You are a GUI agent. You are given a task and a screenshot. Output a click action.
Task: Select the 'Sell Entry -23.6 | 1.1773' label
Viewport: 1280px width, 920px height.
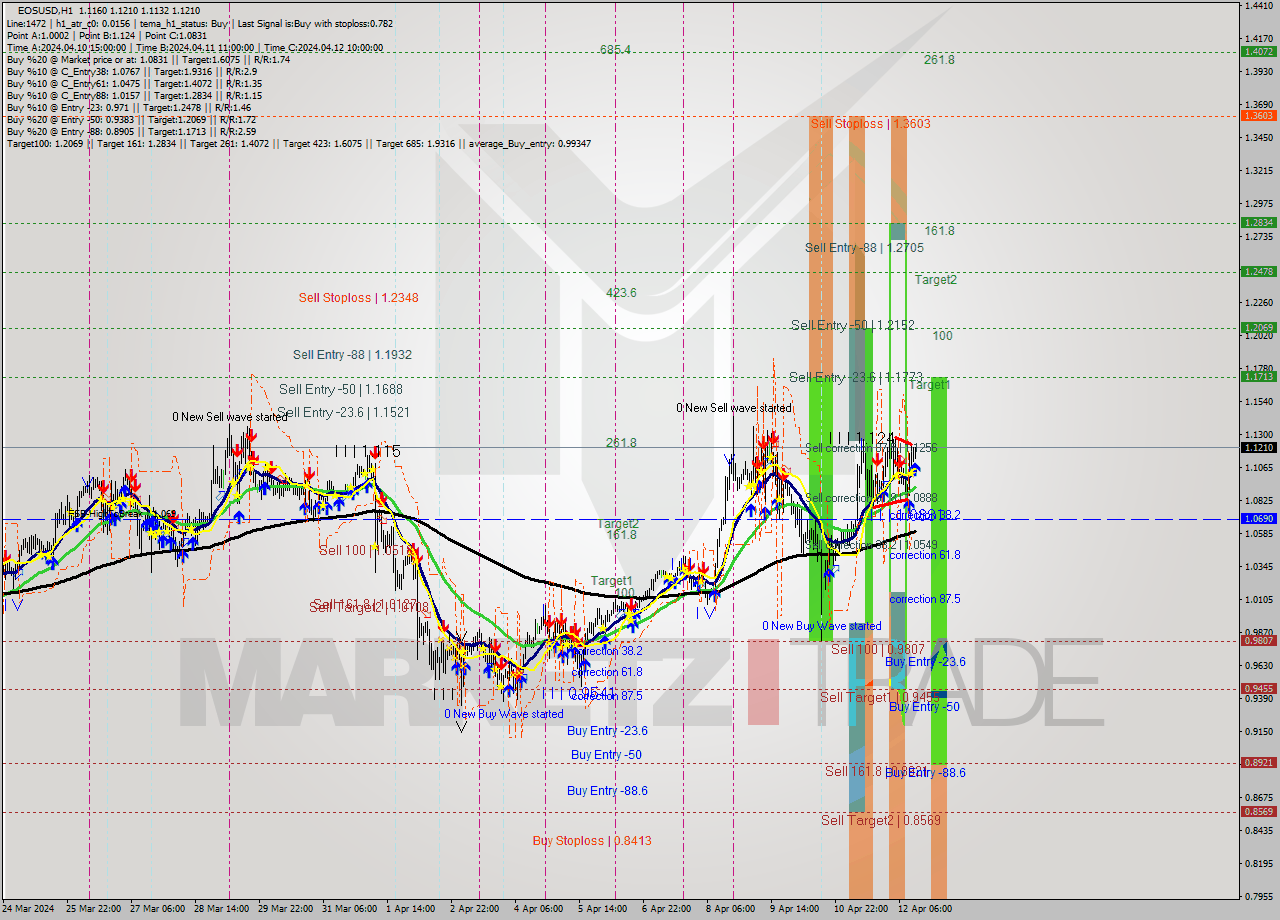tap(856, 378)
